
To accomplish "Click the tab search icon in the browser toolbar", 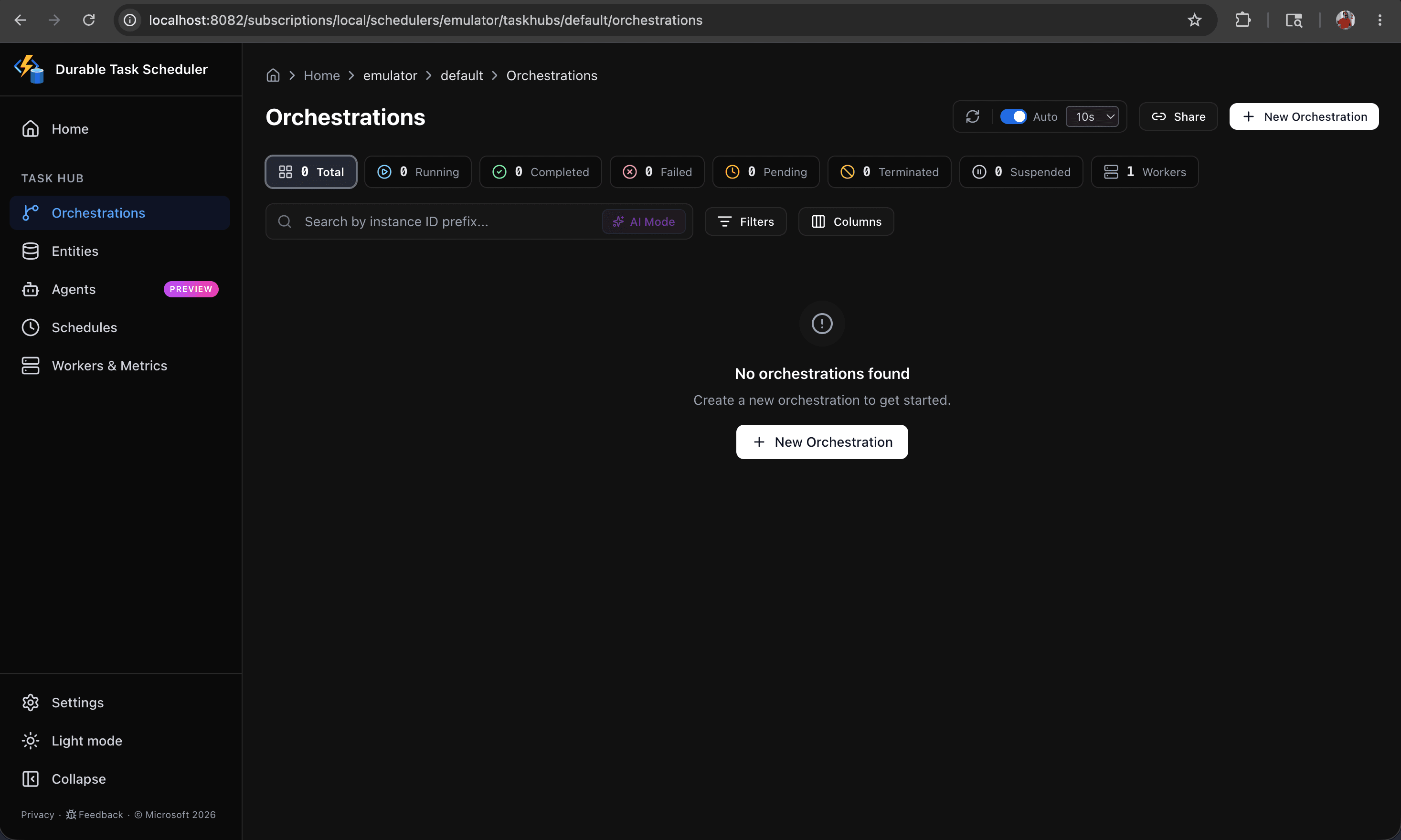I will [x=1294, y=21].
